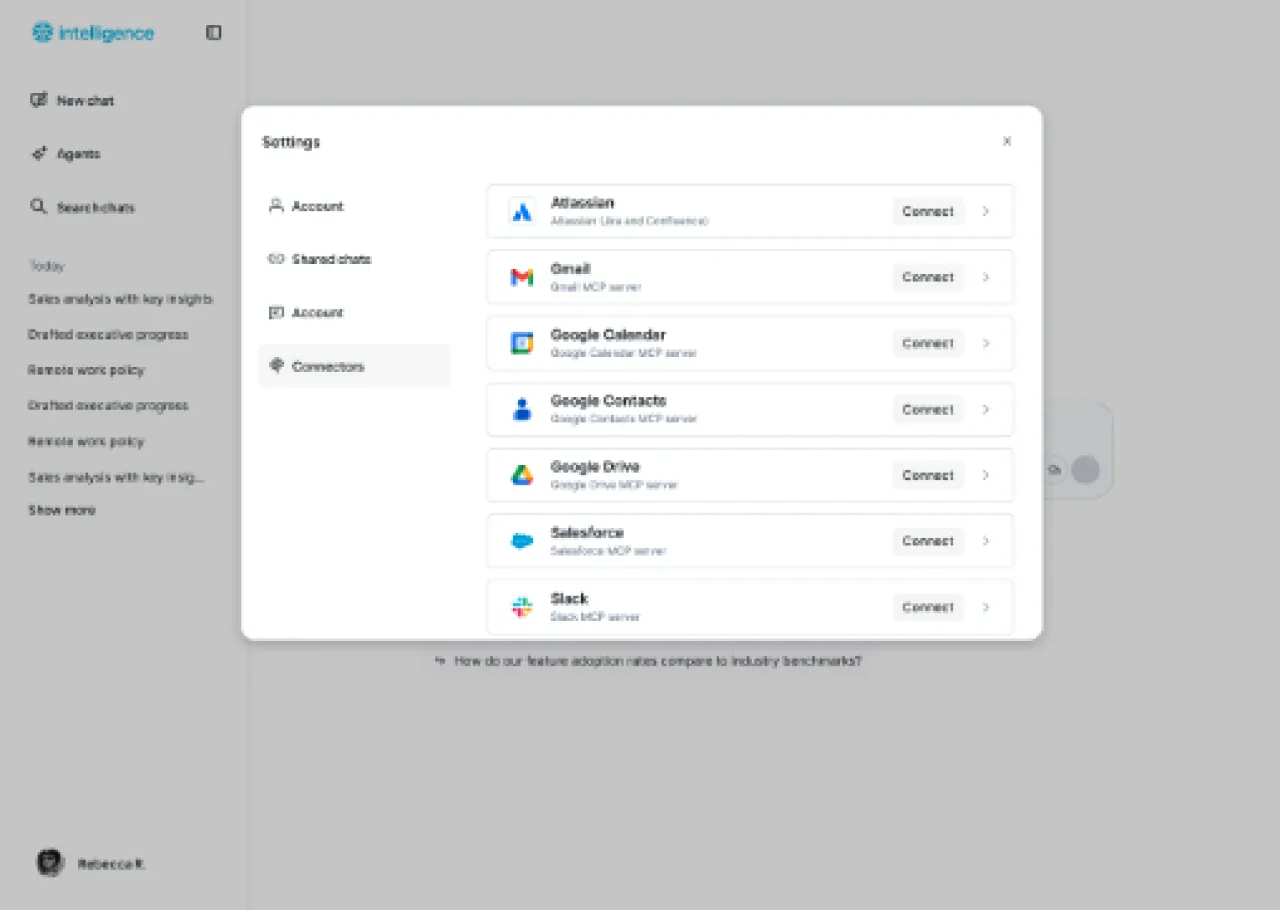Viewport: 1280px width, 910px height.
Task: Open the Shared chats settings tab
Action: pyautogui.click(x=330, y=259)
